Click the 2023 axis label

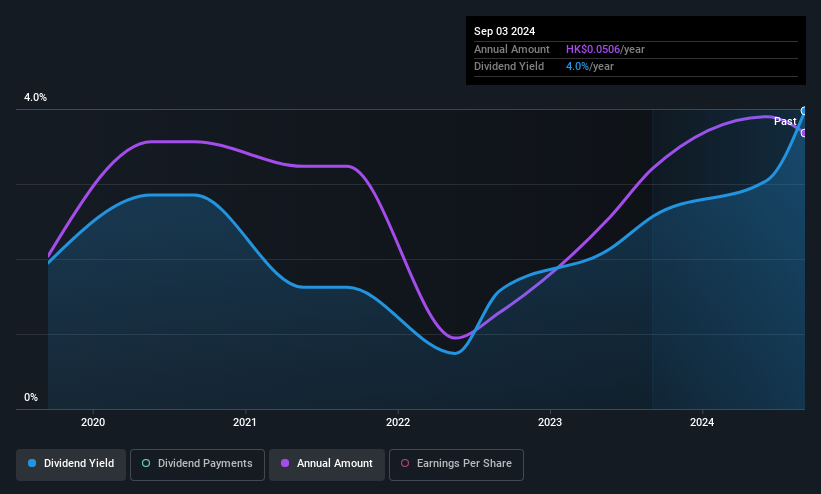(550, 422)
